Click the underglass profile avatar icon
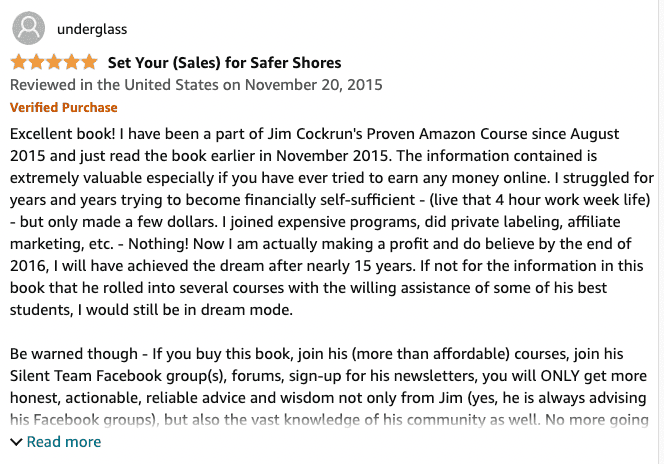The image size is (664, 464). (x=28, y=28)
